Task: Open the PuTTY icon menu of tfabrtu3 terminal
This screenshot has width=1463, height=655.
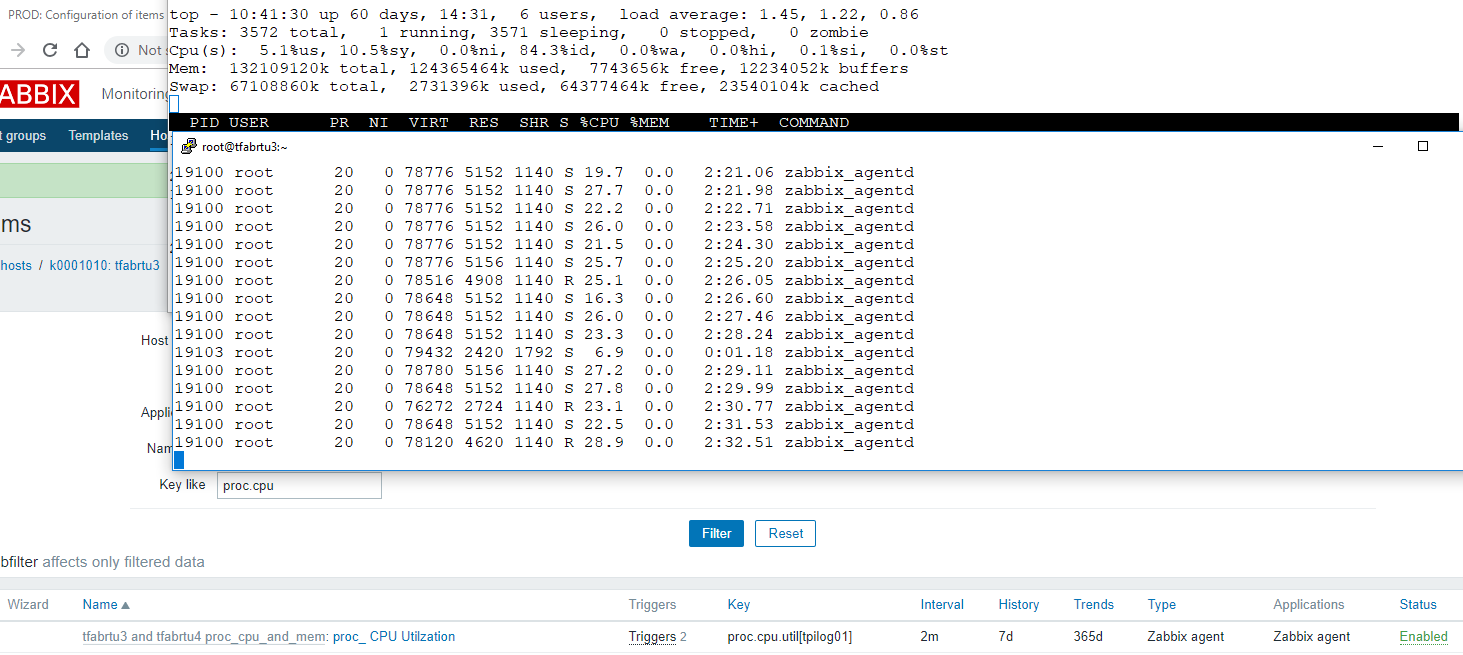Action: [x=188, y=146]
